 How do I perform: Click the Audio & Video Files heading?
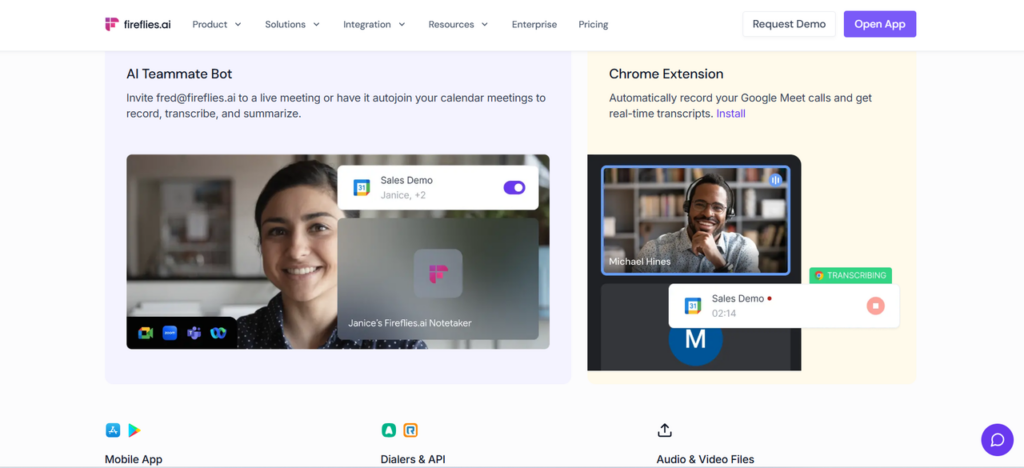pos(705,460)
